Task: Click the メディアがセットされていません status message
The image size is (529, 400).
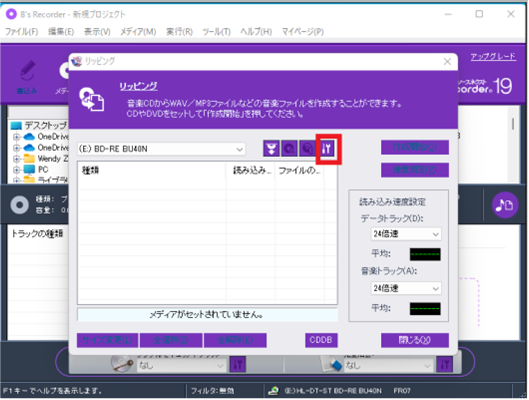Action: pos(206,315)
